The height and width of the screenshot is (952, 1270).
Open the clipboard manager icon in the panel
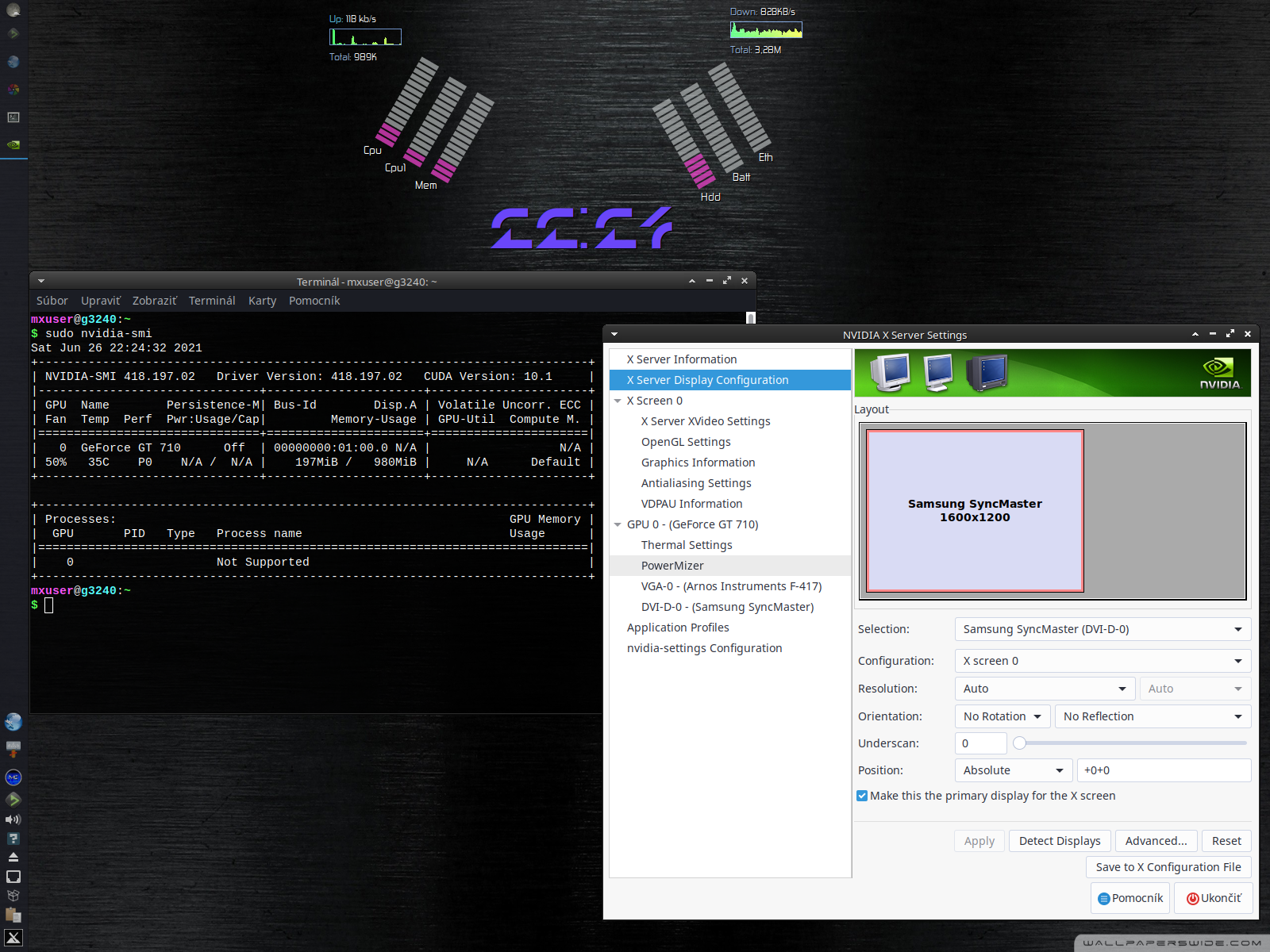click(13, 915)
